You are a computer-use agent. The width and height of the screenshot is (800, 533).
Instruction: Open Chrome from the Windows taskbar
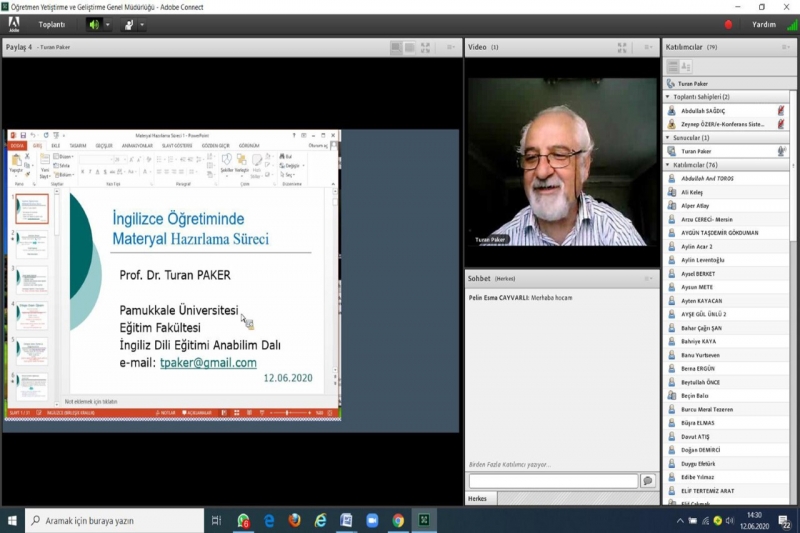(398, 520)
